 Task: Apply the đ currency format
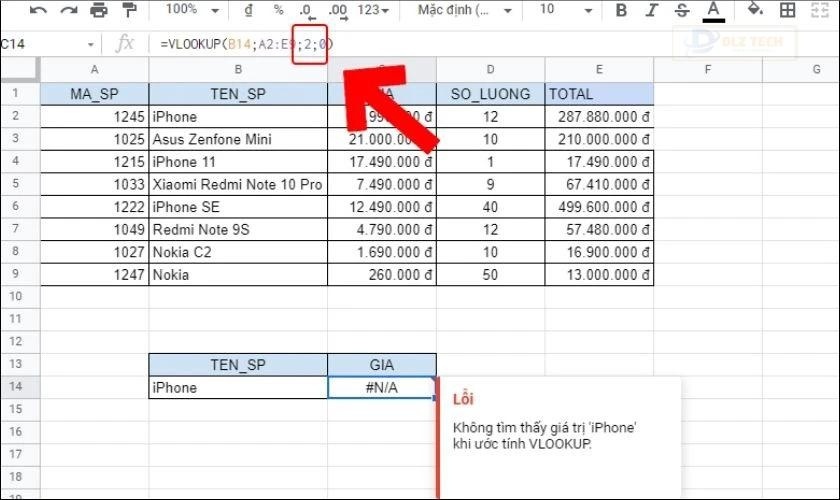[249, 10]
